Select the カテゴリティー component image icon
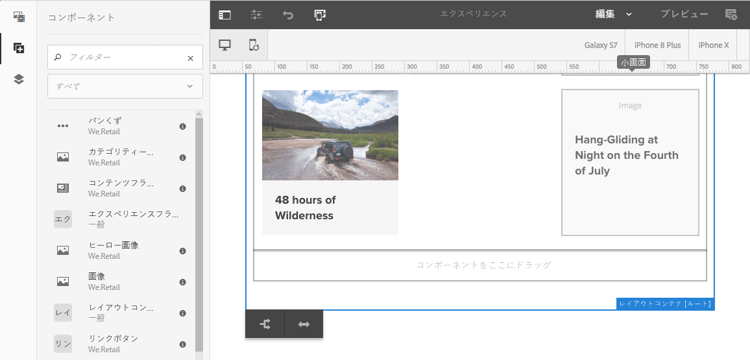750x360 pixels. click(x=63, y=157)
